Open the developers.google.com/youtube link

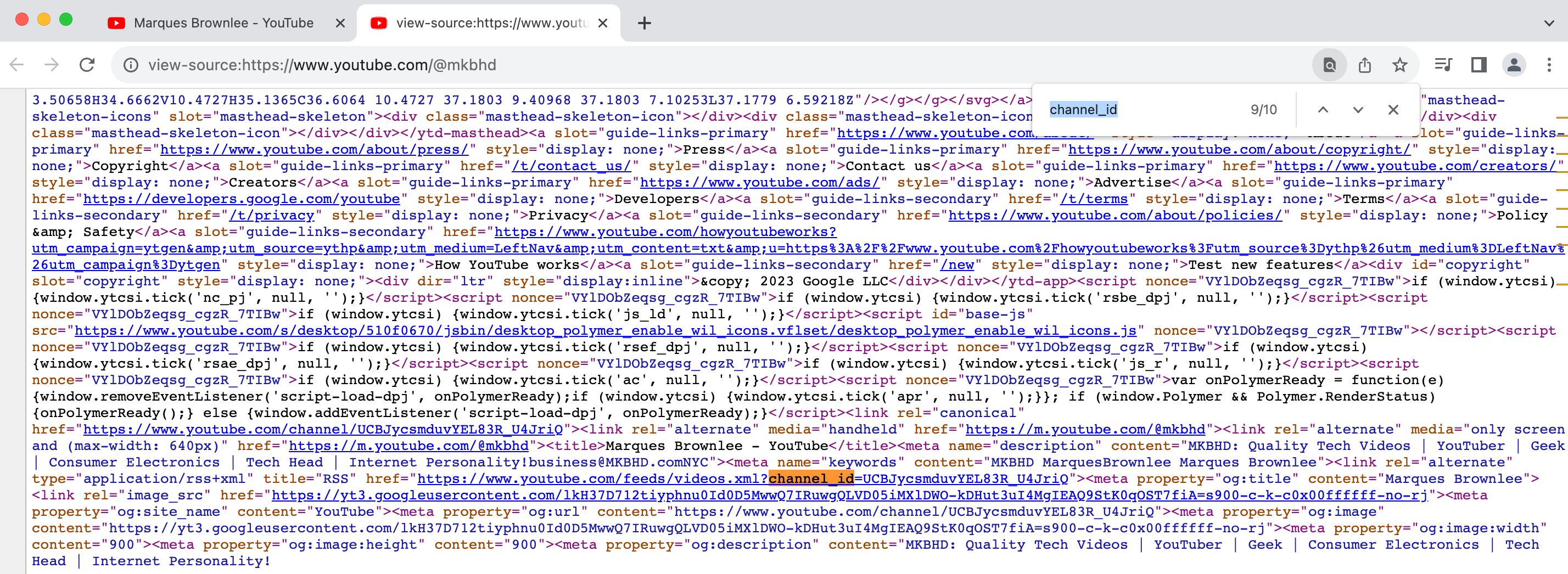[x=242, y=199]
